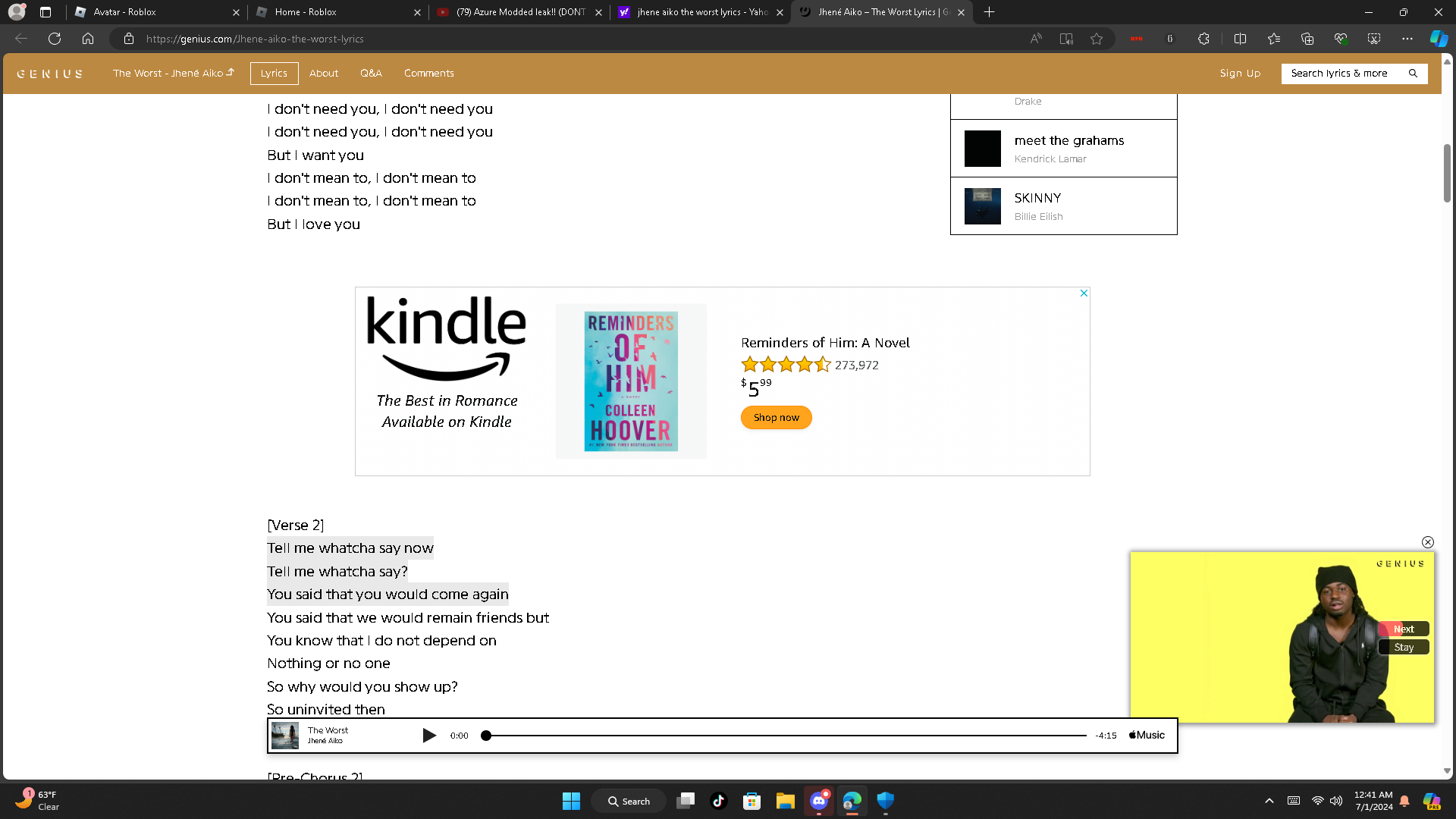Click lyric line "Tell me whatcha say now"
The width and height of the screenshot is (1456, 819).
tap(350, 548)
